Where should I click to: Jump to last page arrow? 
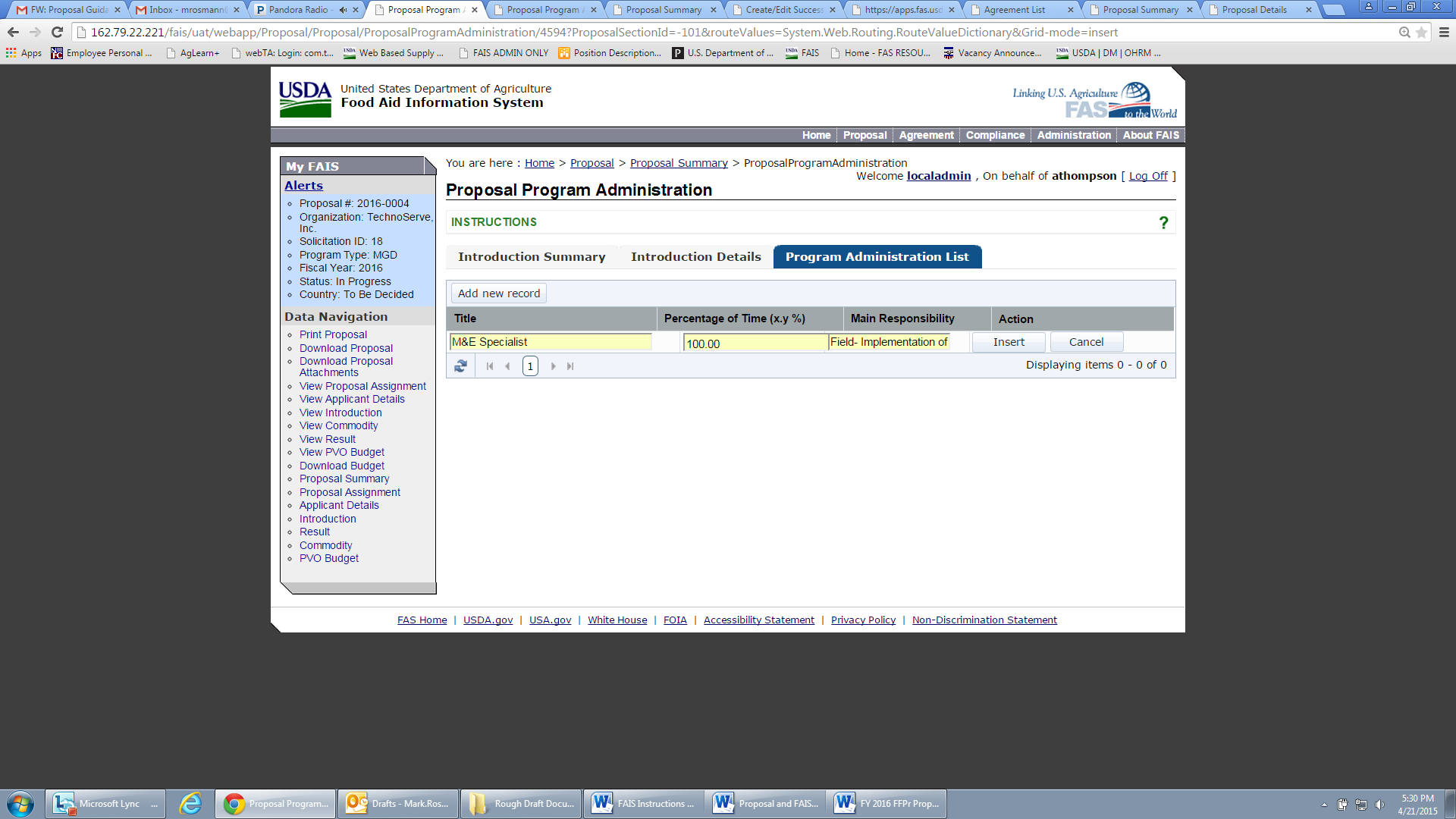570,366
